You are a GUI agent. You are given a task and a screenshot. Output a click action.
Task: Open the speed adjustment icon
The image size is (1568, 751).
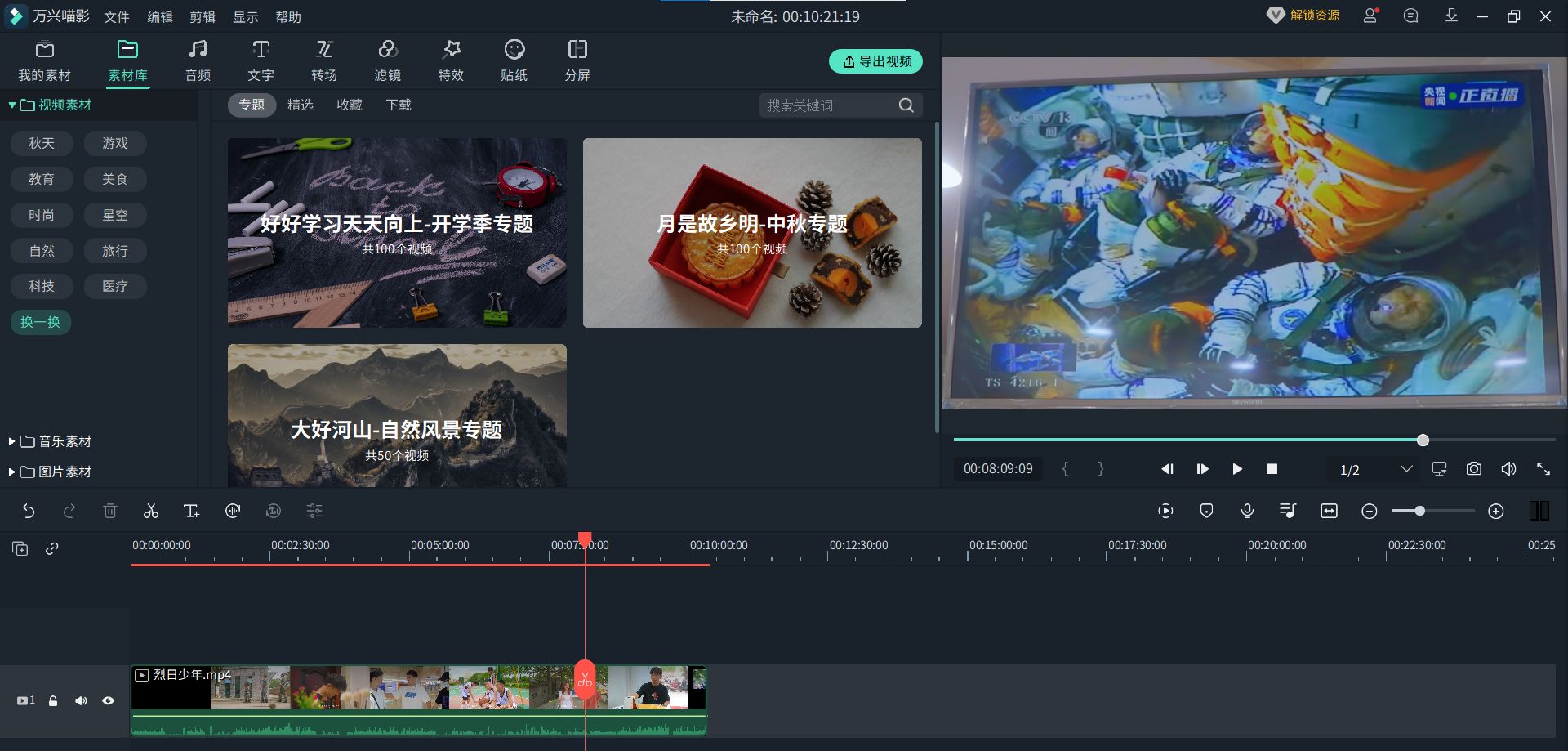[233, 512]
